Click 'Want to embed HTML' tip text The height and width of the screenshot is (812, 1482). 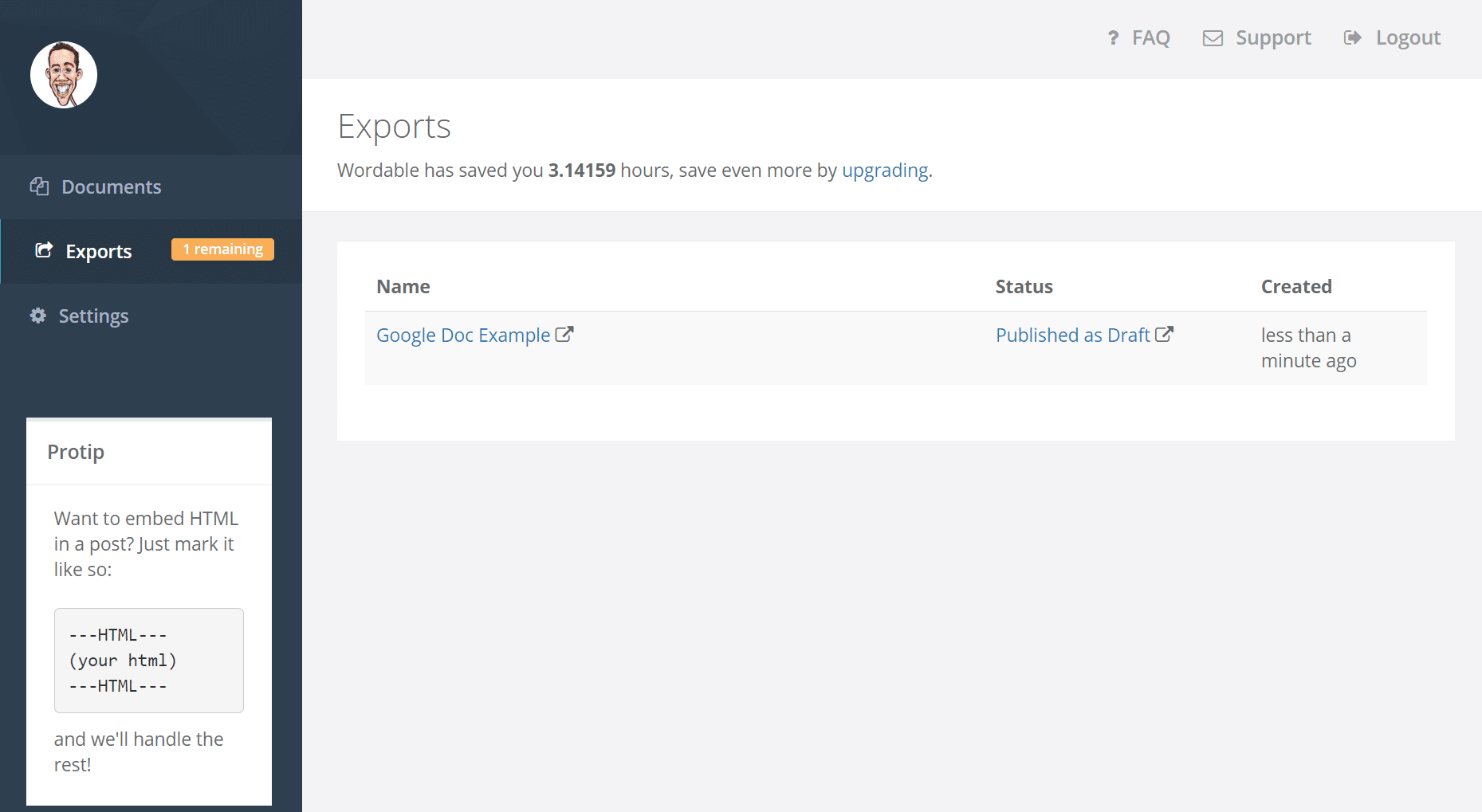coord(146,544)
